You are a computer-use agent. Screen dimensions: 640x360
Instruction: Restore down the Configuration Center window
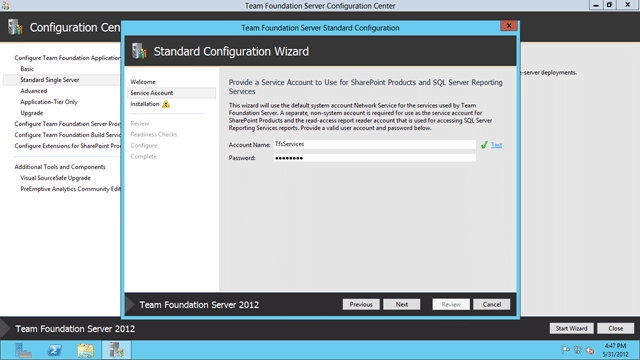click(609, 5)
